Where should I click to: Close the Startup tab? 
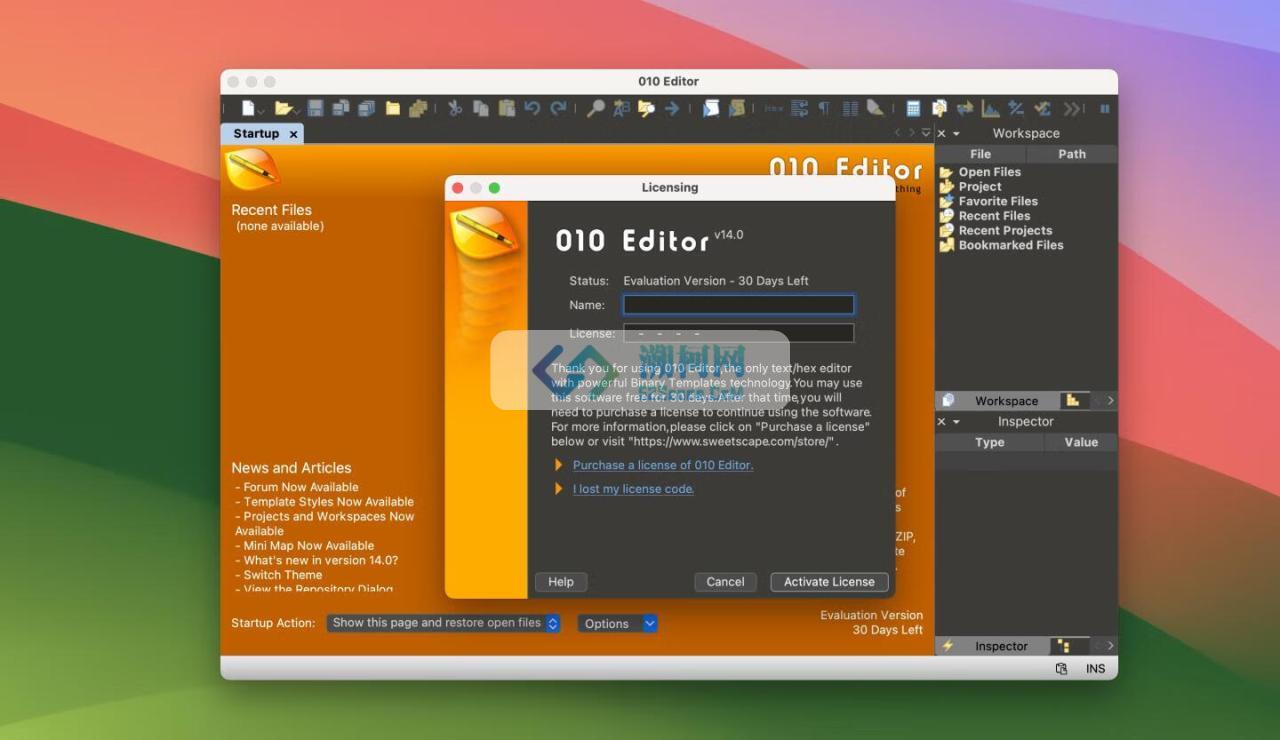tap(293, 134)
